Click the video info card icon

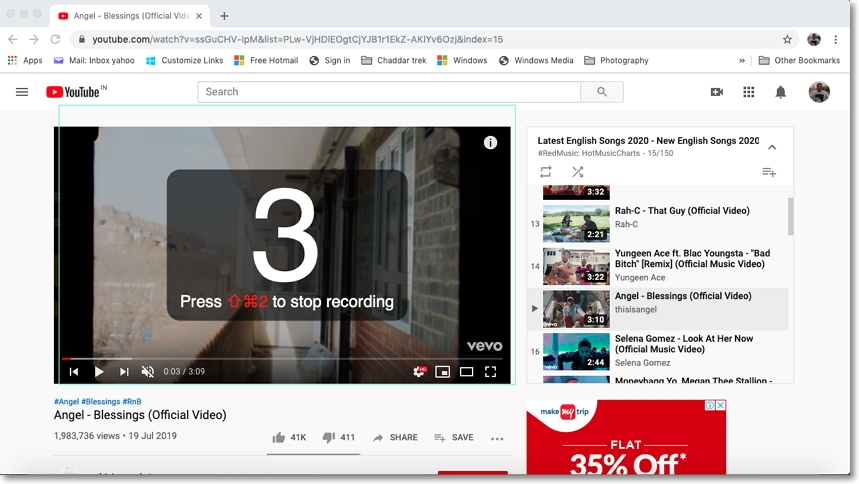(490, 143)
